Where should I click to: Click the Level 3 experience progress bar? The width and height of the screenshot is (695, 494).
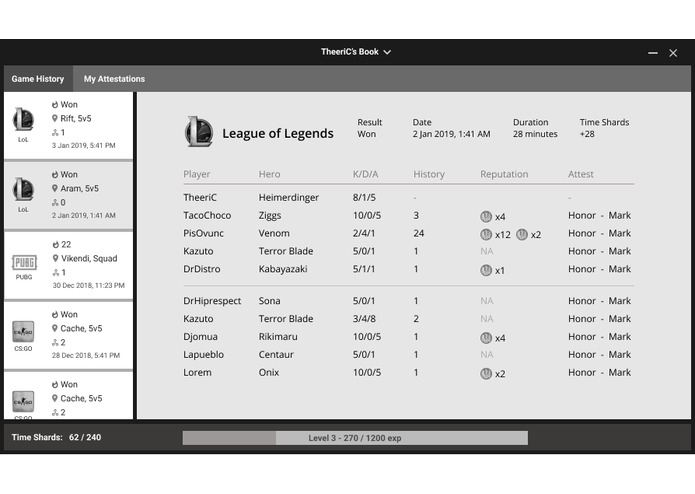355,438
